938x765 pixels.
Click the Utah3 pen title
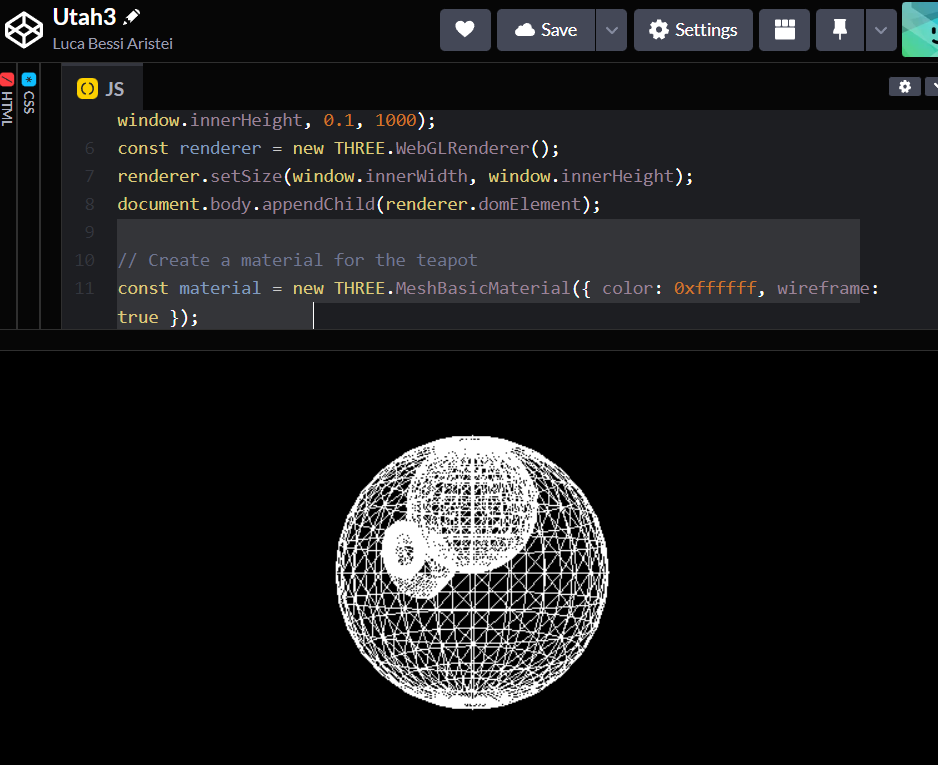(x=84, y=17)
